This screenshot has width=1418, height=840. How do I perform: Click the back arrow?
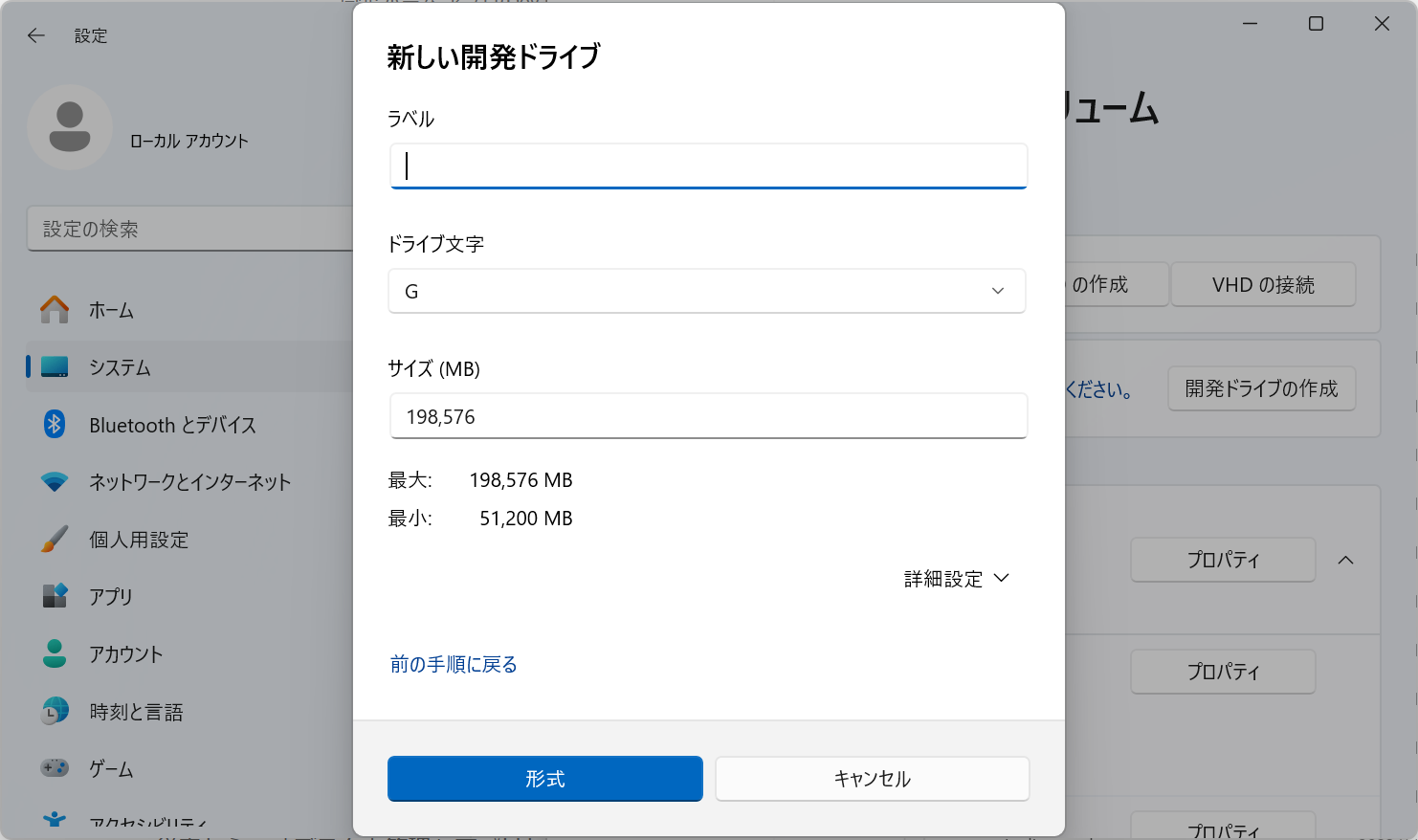pyautogui.click(x=35, y=35)
